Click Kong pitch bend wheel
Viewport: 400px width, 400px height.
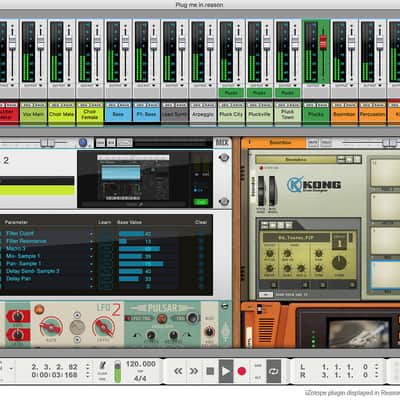(261, 191)
